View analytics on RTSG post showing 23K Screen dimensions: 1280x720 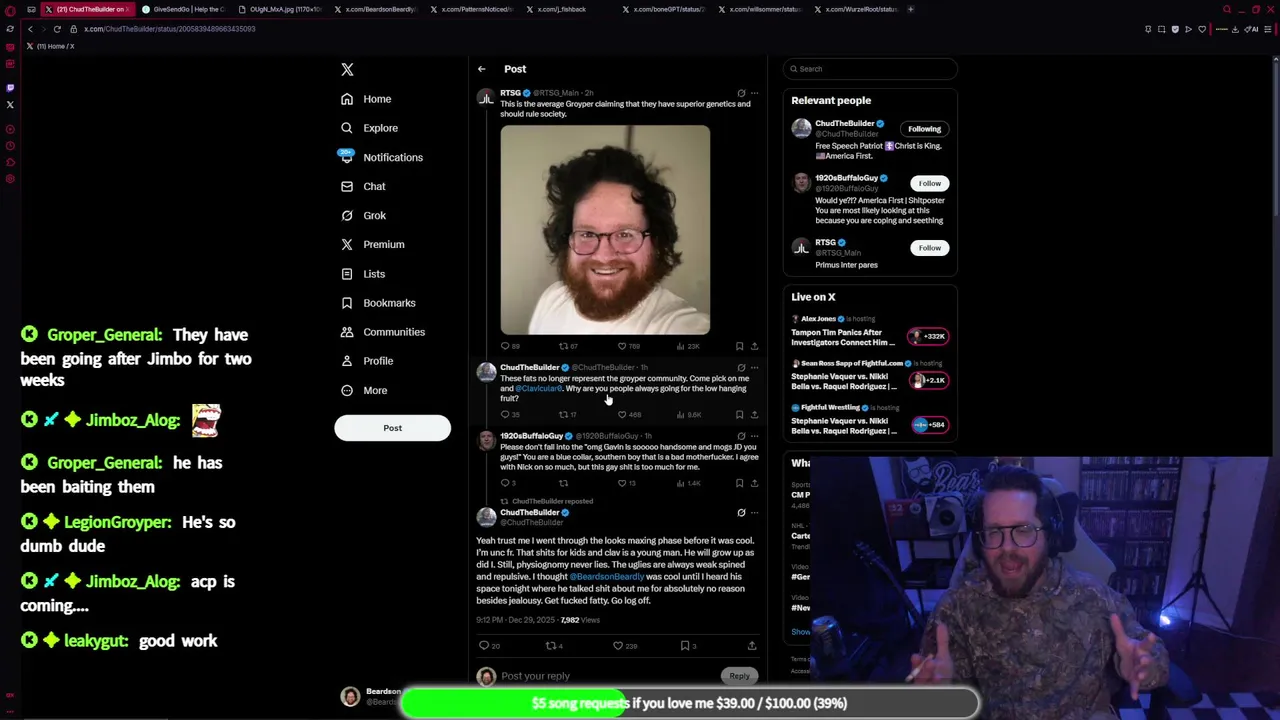(687, 346)
